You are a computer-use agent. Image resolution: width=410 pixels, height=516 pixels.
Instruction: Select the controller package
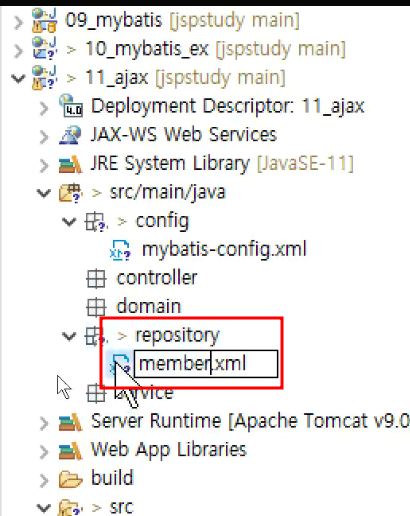(x=157, y=278)
